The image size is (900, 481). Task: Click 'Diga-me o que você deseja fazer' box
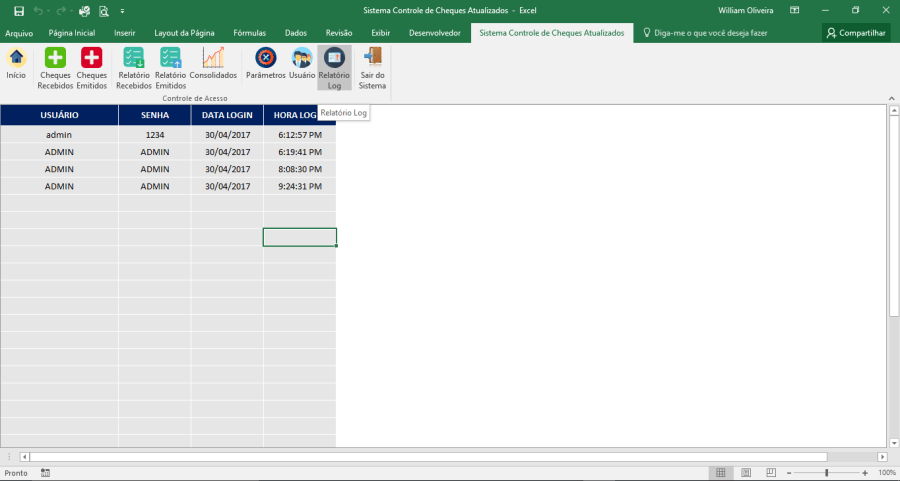click(705, 33)
